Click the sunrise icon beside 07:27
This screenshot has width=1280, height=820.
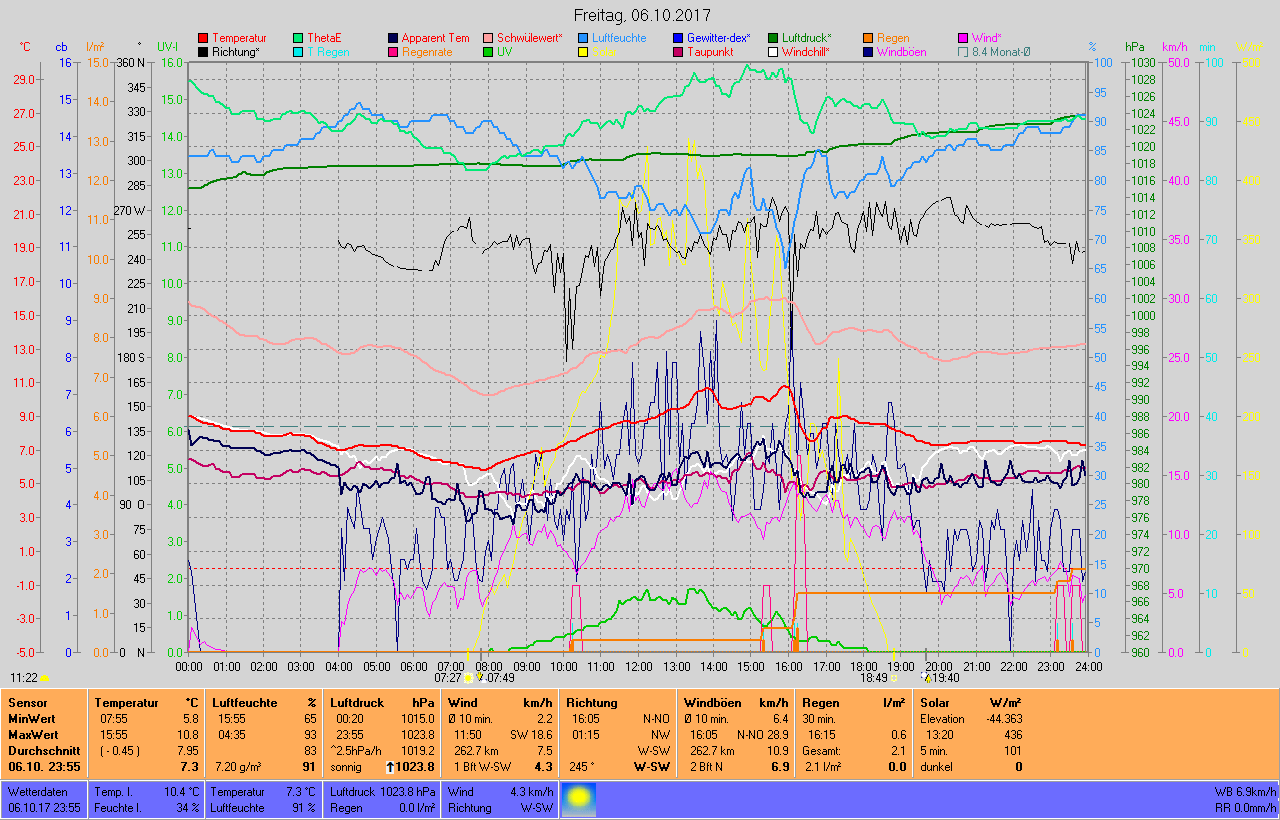468,678
